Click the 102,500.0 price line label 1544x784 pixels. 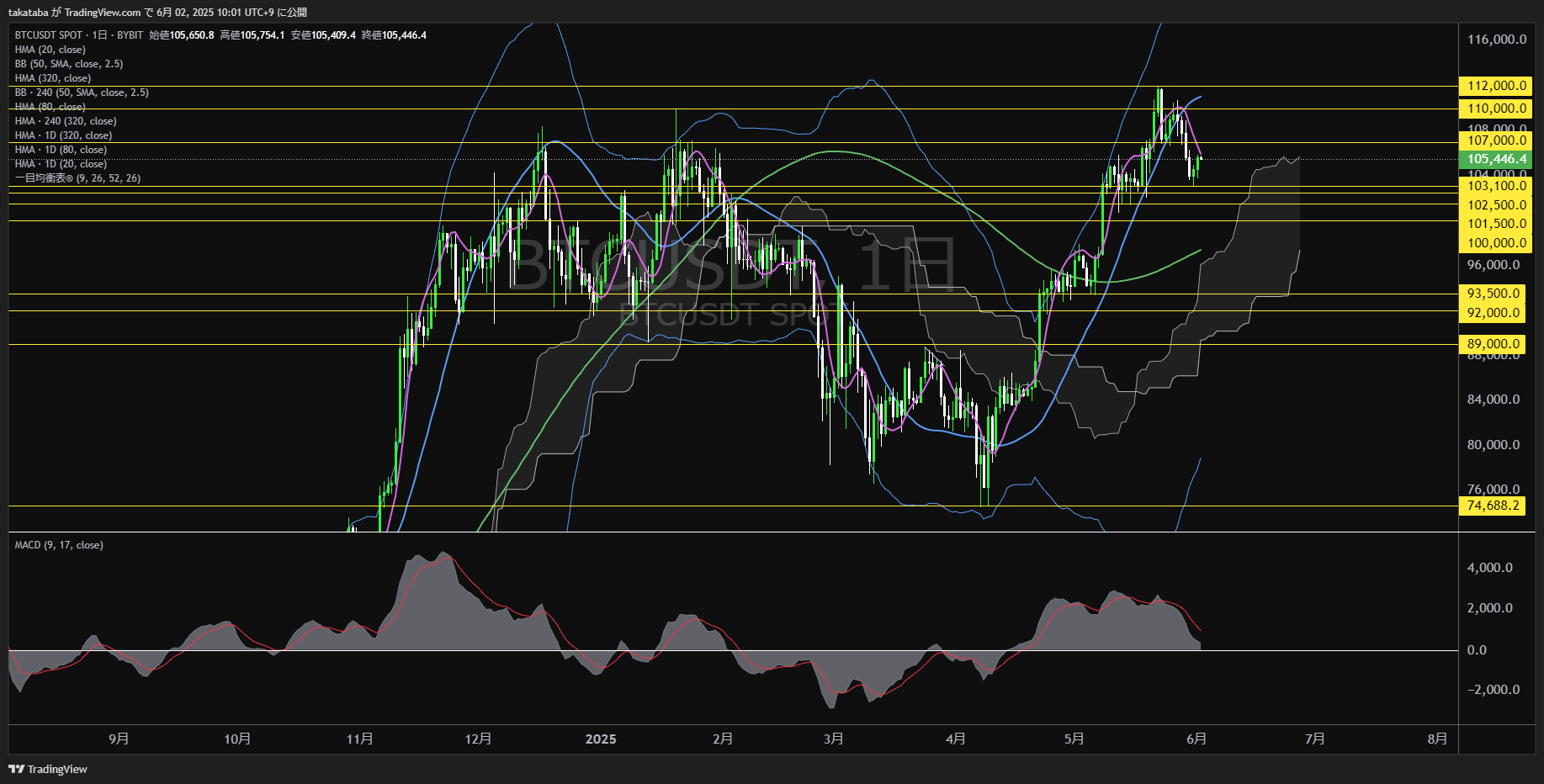[x=1496, y=205]
